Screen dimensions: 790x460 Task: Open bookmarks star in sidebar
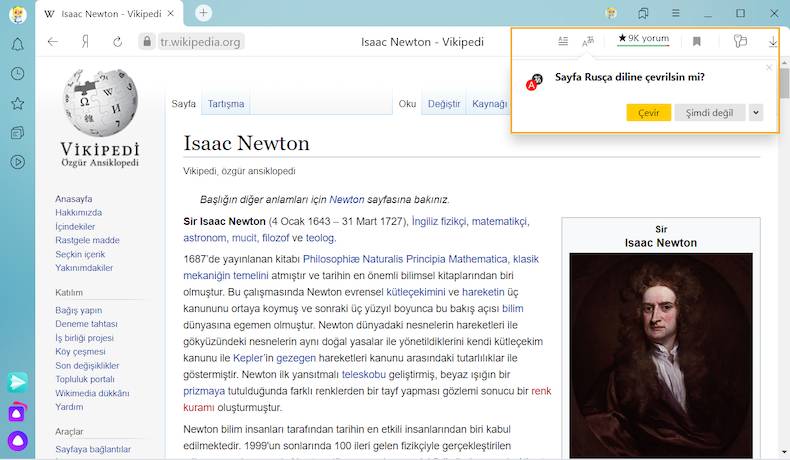pyautogui.click(x=17, y=103)
